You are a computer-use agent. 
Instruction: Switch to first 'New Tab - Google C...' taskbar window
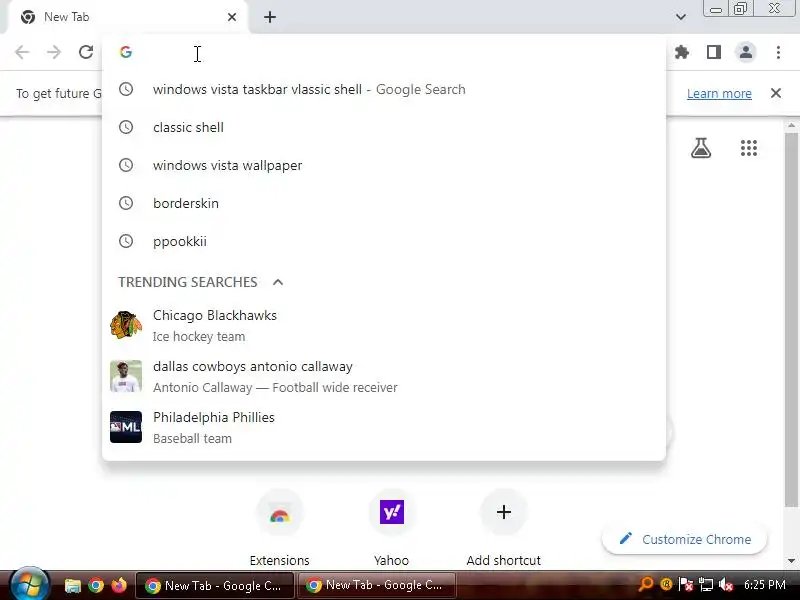tap(215, 586)
